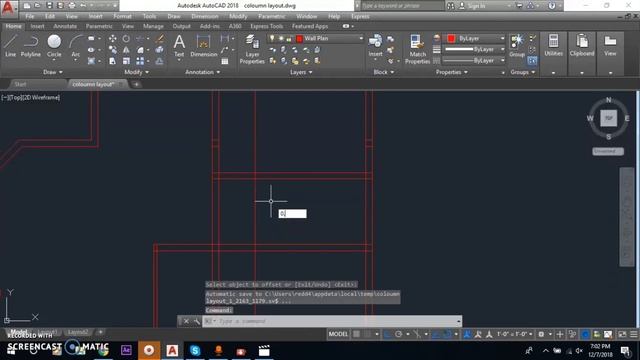Select the Polyline tool
Viewport: 640px width, 360px height.
click(x=31, y=46)
